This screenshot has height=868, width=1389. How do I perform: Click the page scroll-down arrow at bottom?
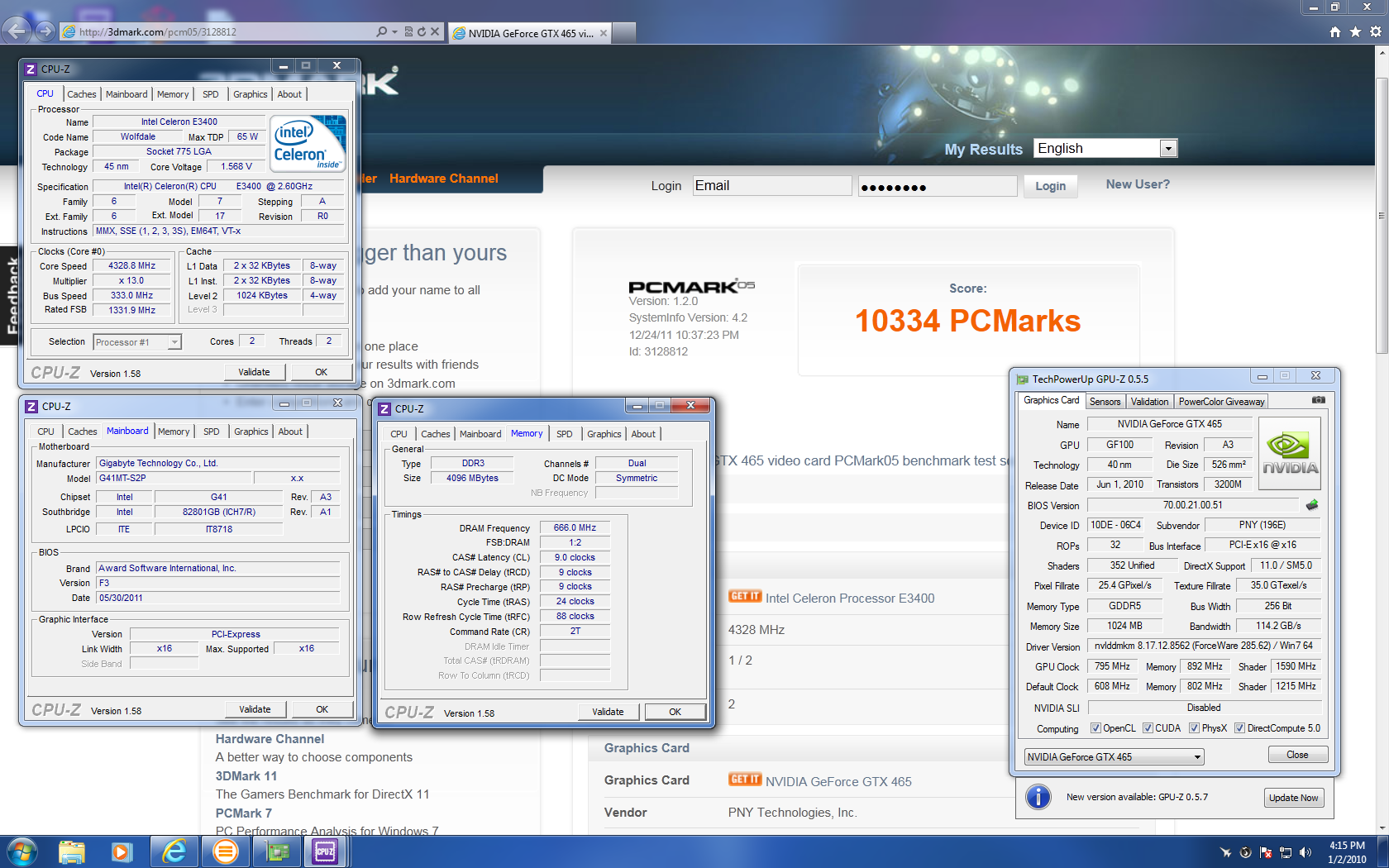click(x=1382, y=827)
